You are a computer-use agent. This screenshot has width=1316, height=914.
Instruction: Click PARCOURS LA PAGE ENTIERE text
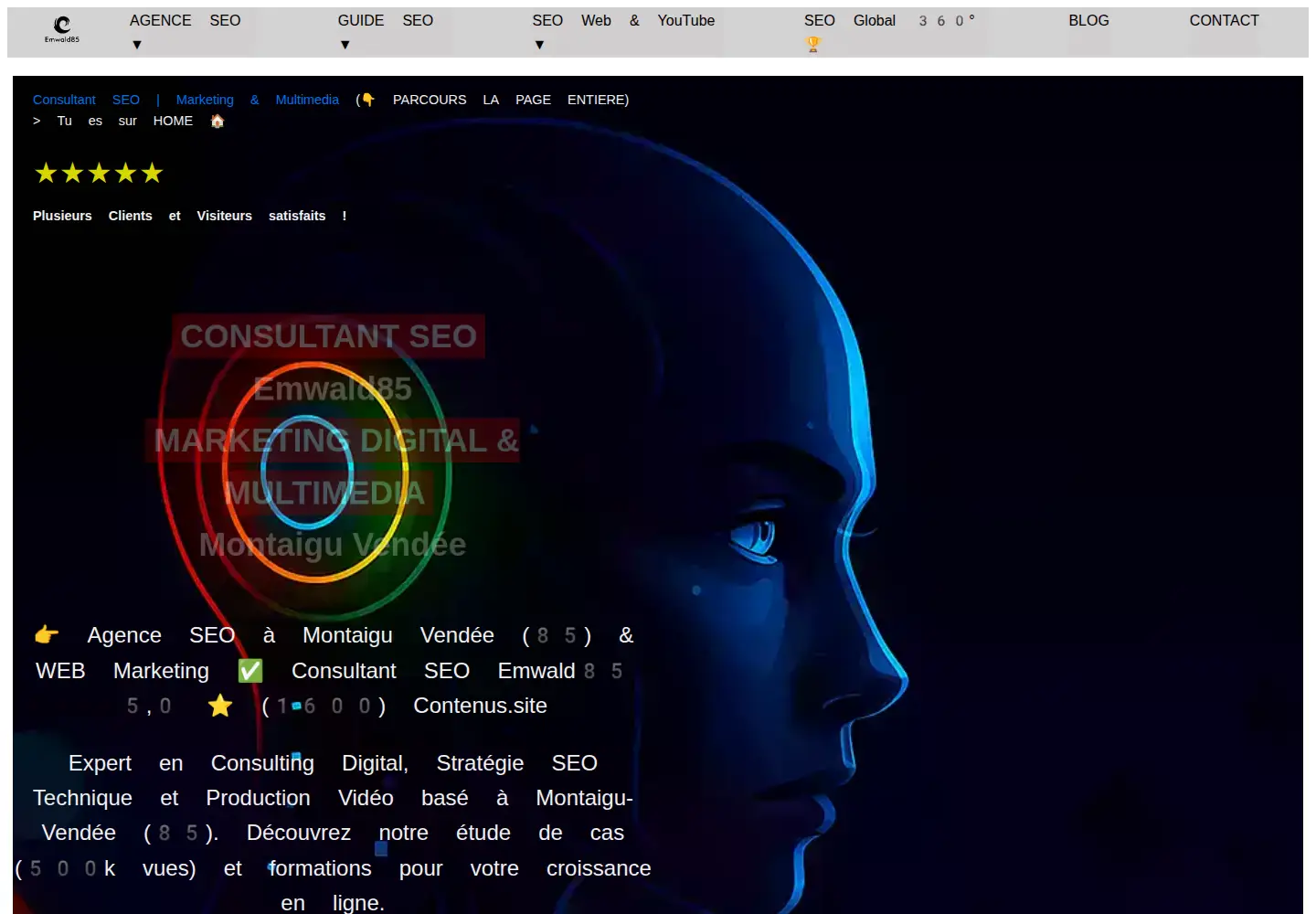pos(510,100)
